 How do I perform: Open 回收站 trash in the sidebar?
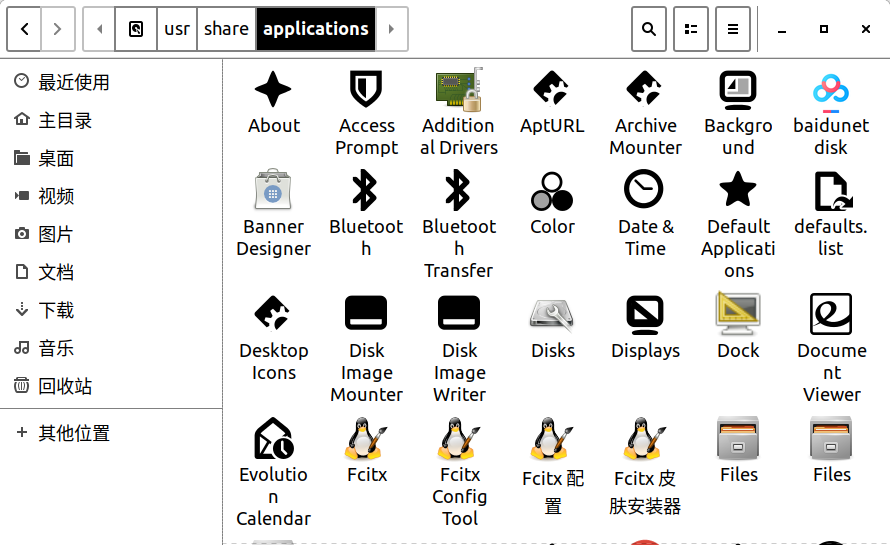pos(111,387)
